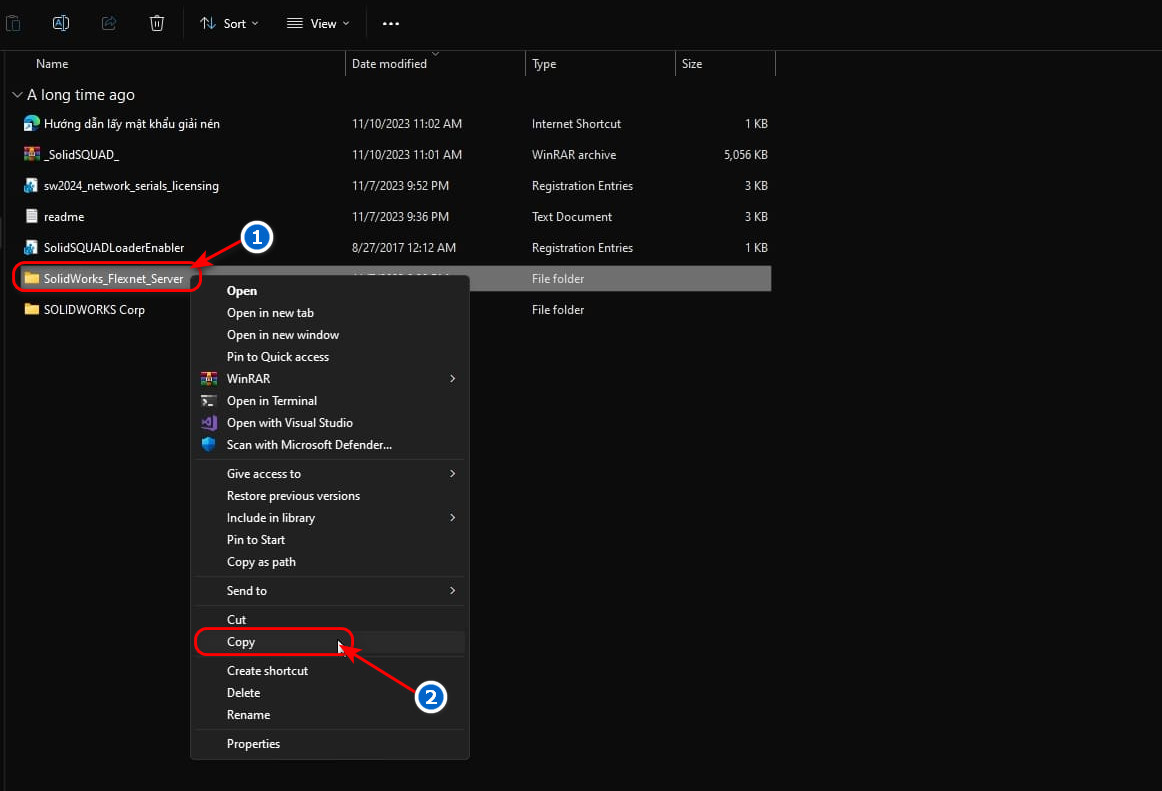Click the 'Internet Shortcut' type cell
The height and width of the screenshot is (791, 1162).
576,124
